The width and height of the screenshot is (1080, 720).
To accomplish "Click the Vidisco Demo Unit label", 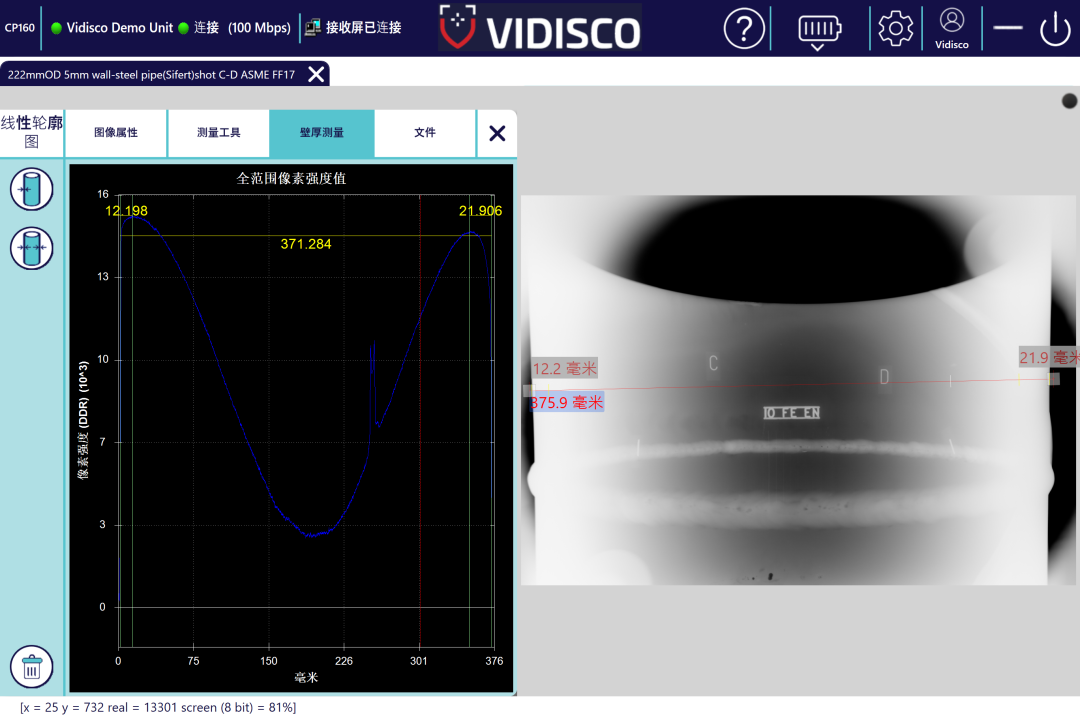I will [x=120, y=28].
